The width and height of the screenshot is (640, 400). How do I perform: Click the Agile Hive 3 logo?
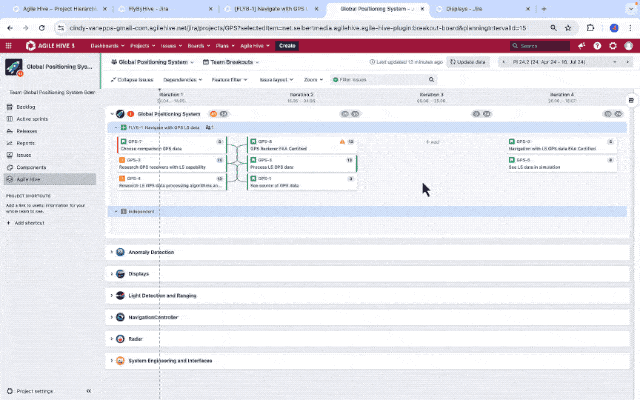pyautogui.click(x=50, y=46)
